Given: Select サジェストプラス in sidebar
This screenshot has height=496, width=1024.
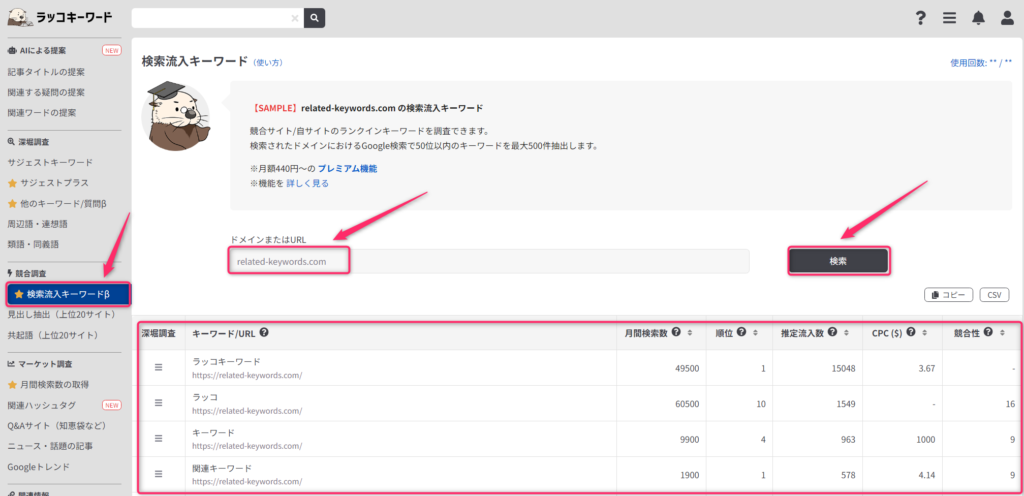Looking at the screenshot, I should [x=48, y=183].
